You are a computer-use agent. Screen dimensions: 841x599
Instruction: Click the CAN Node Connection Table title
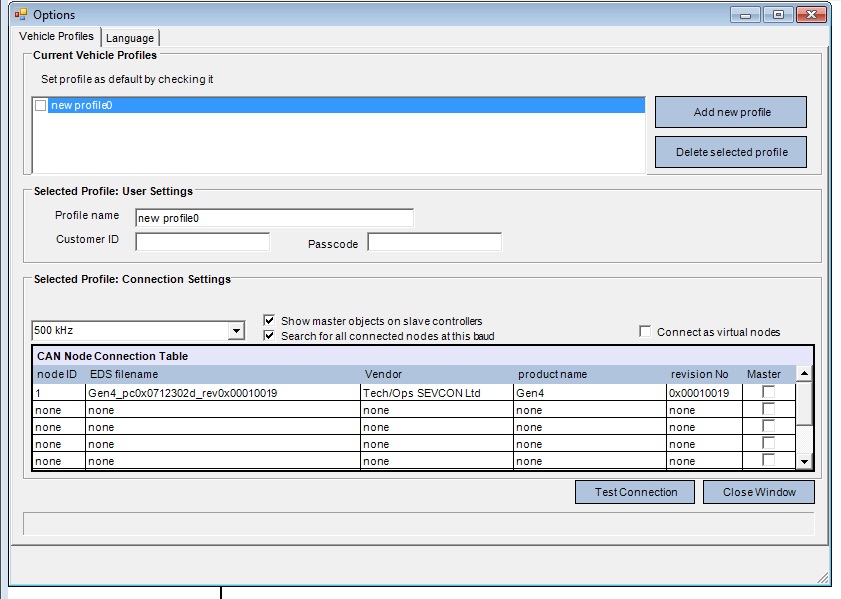pyautogui.click(x=112, y=356)
